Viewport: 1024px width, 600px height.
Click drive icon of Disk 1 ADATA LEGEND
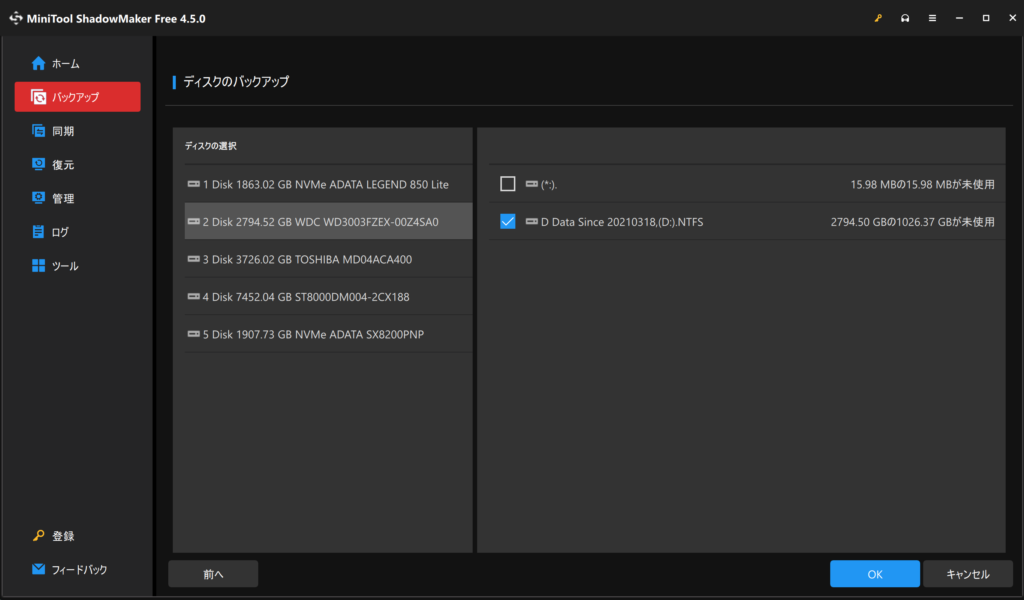[x=193, y=184]
